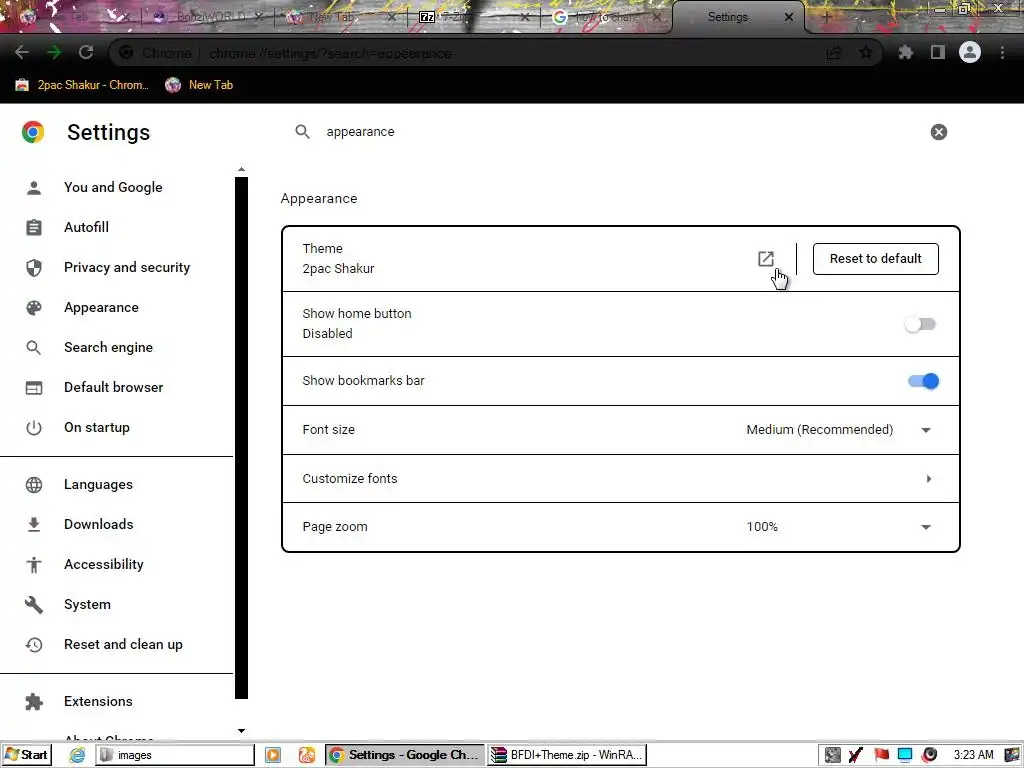Open the Autofill settings section

(x=86, y=227)
